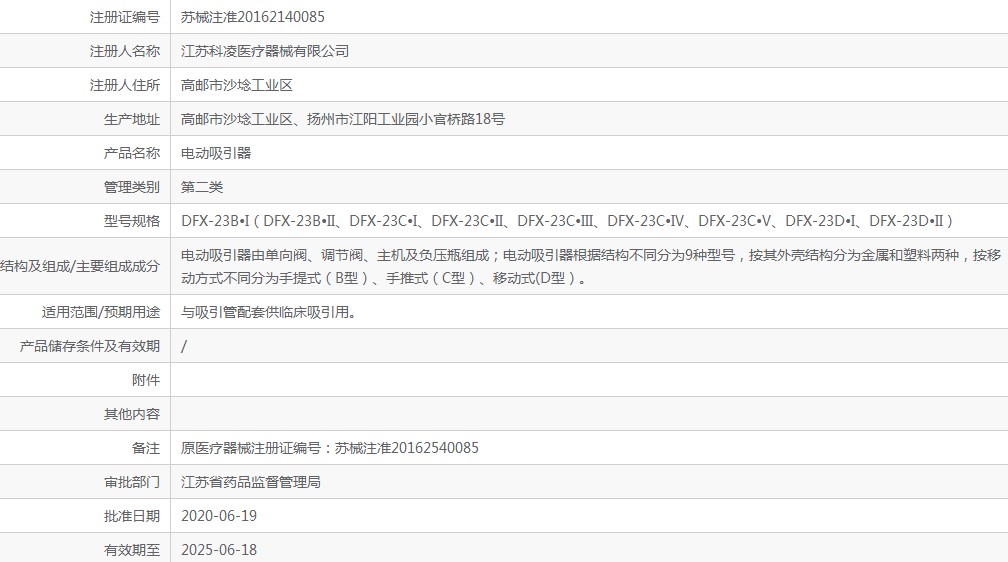This screenshot has width=1008, height=562.
Task: Select the 附件 label
Action: pos(146,381)
